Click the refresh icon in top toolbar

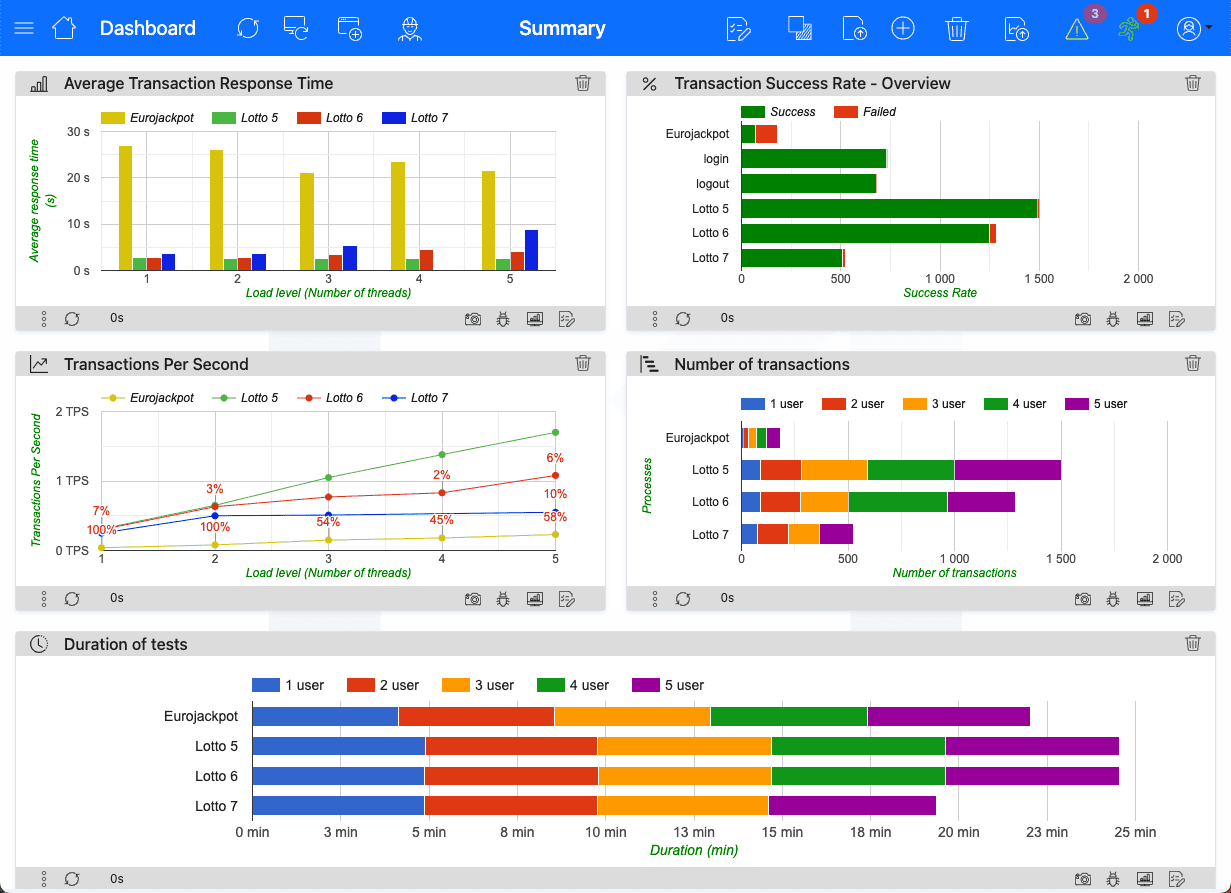[248, 28]
